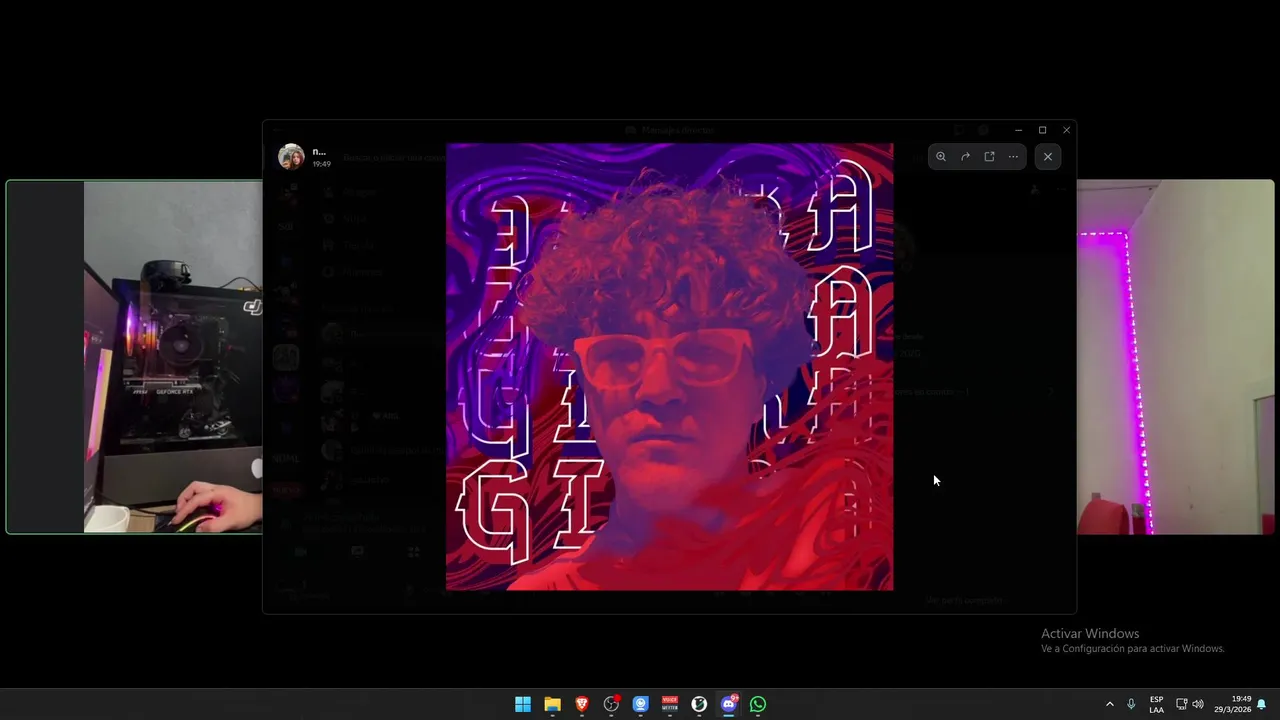Viewport: 1280px width, 720px height.
Task: Click the left webcam feed with PC
Action: (135, 357)
